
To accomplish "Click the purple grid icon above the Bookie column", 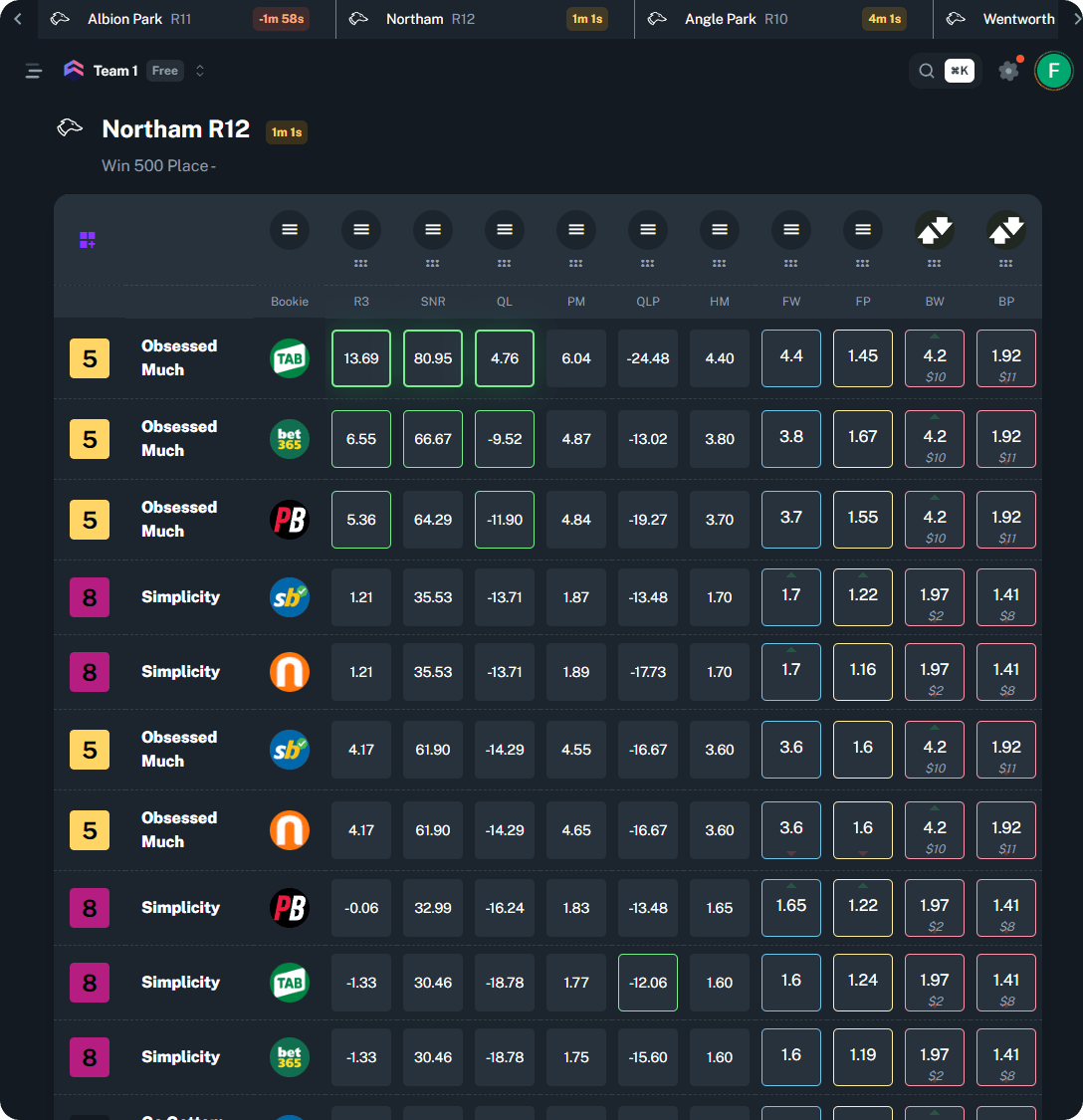I will (88, 240).
